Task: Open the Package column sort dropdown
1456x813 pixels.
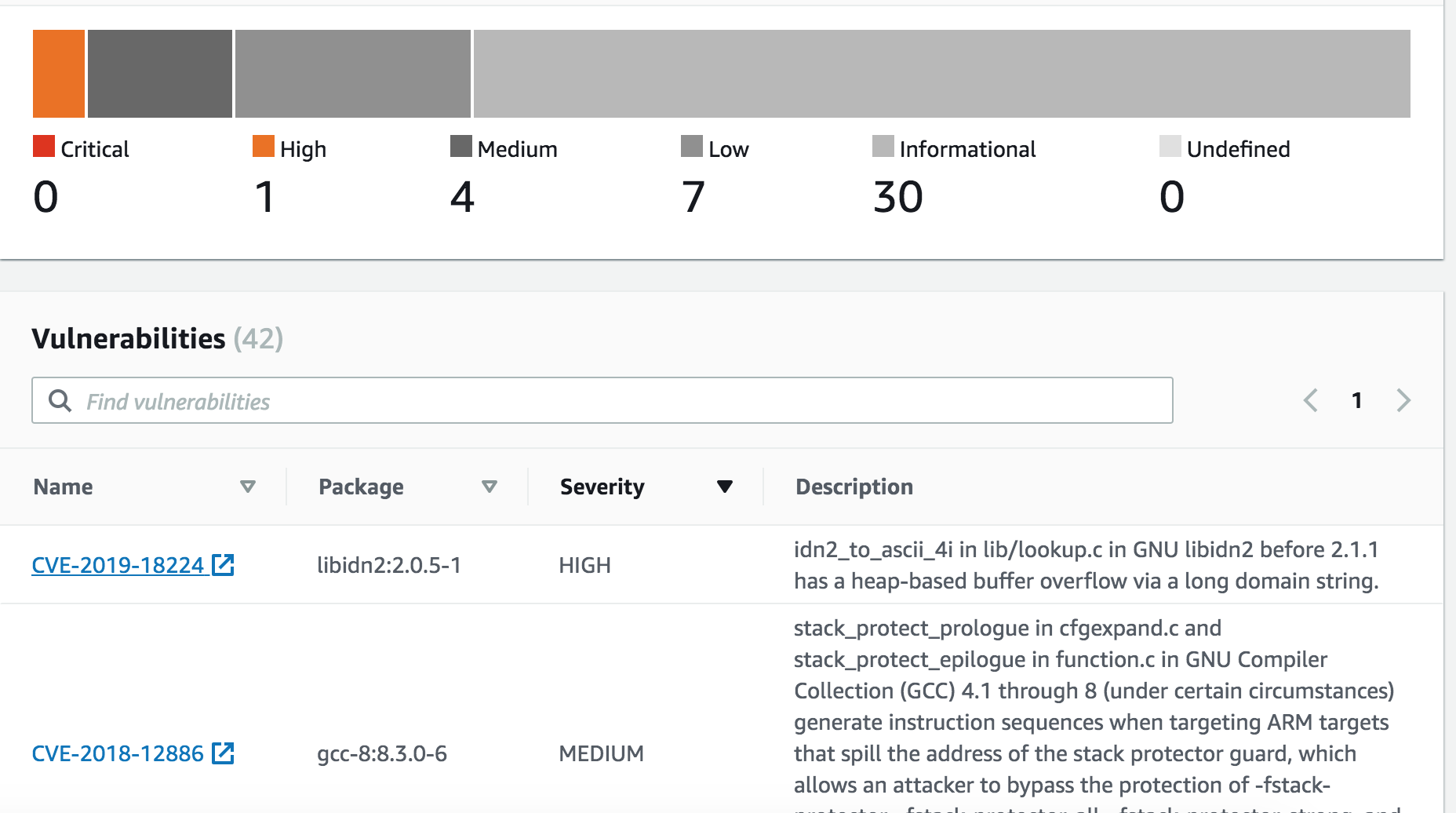Action: coord(490,487)
